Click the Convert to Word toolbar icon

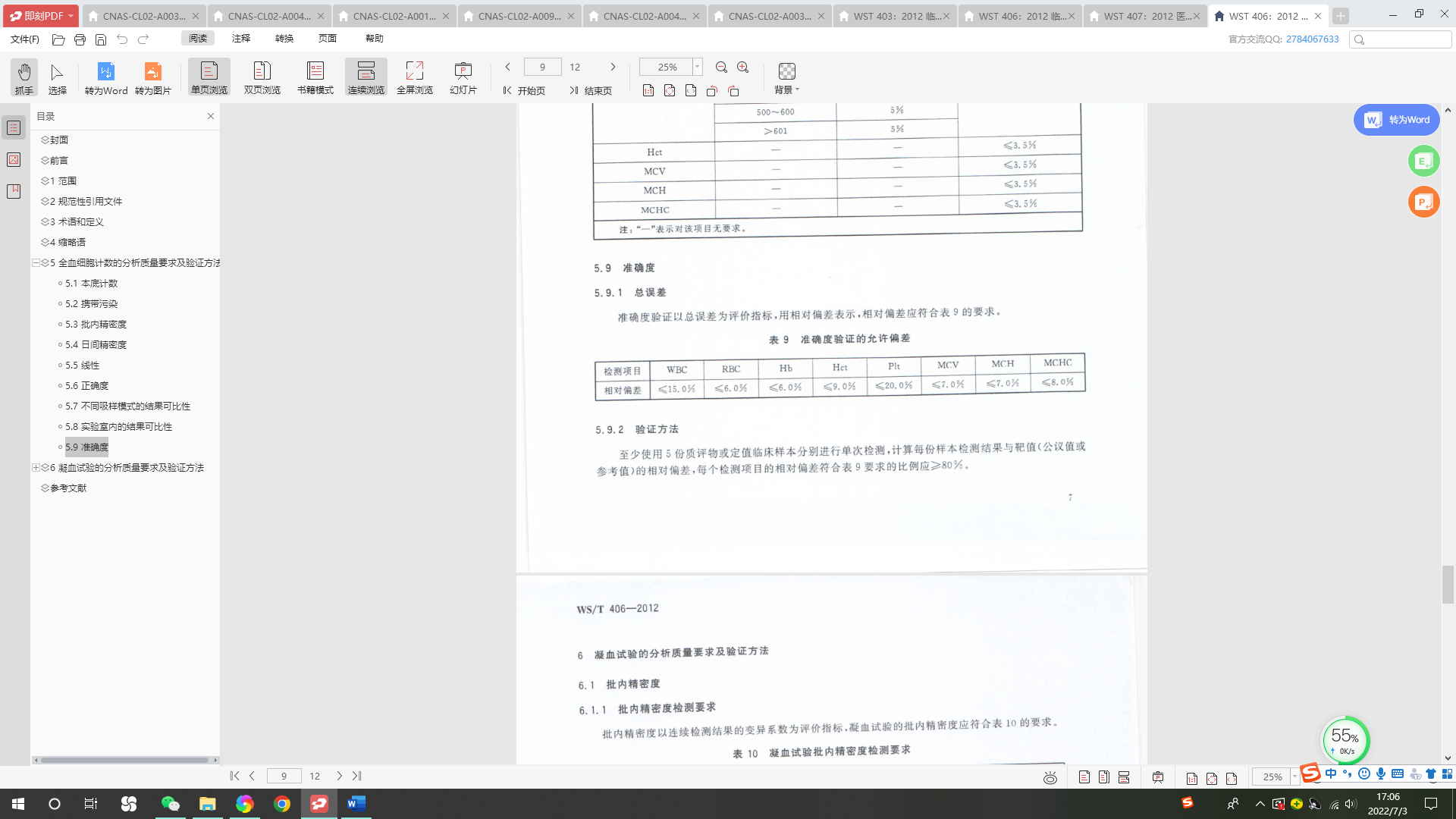coord(106,77)
